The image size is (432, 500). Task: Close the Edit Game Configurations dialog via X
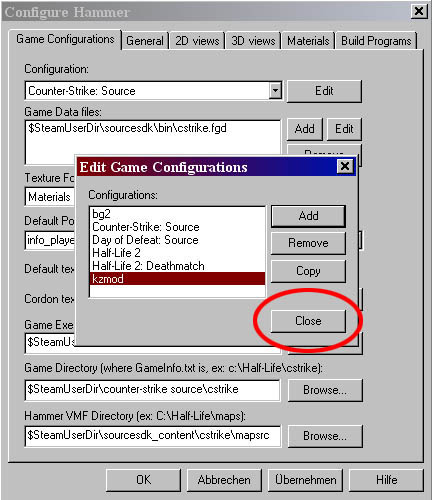point(345,166)
